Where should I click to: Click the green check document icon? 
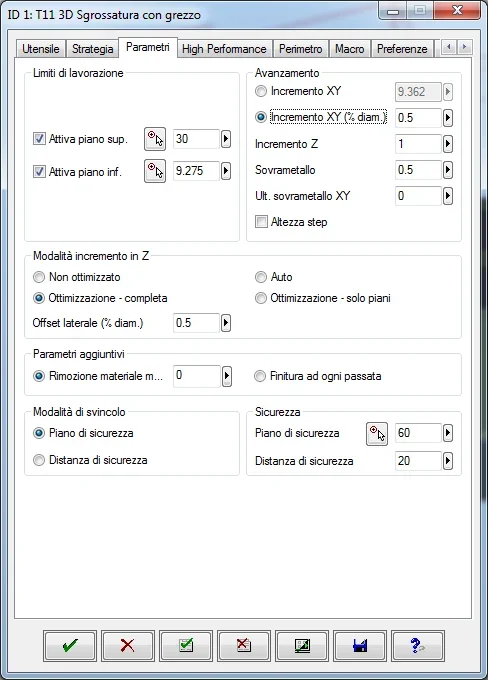pos(186,645)
